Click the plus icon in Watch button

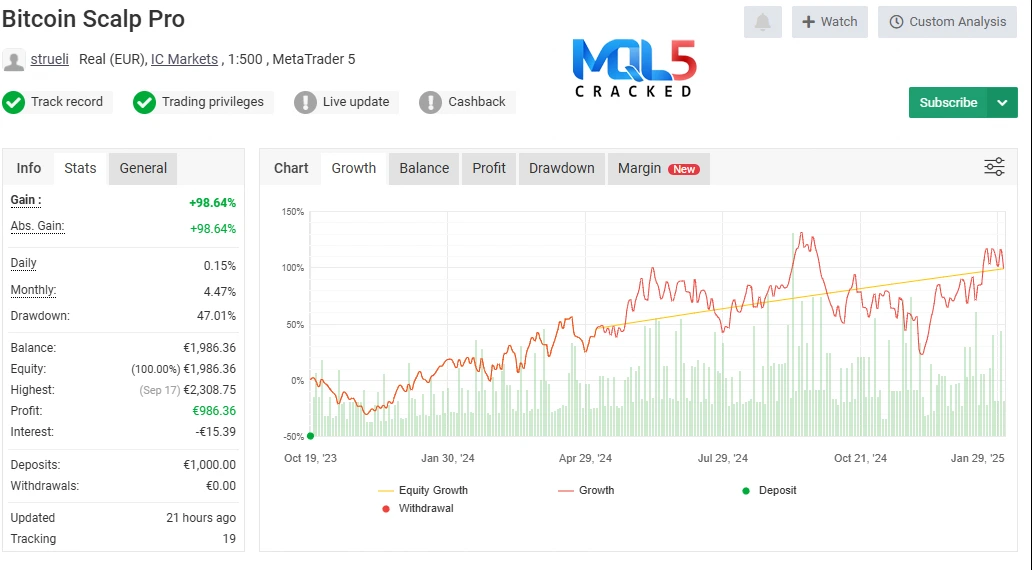click(808, 22)
